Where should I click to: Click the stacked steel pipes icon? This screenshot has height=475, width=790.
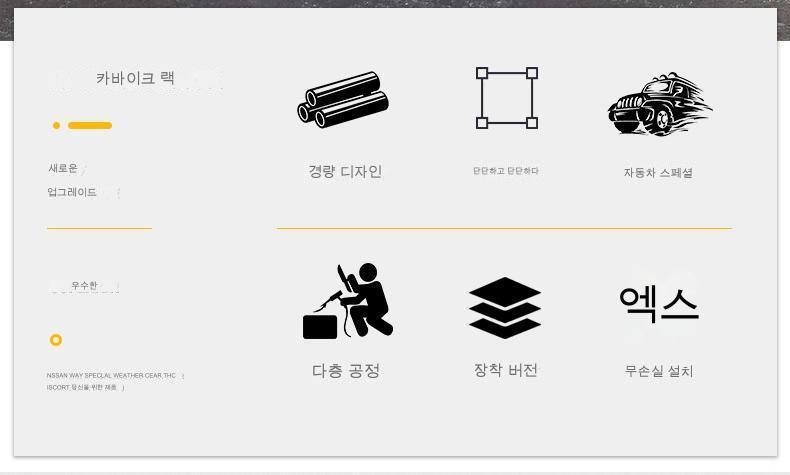pos(343,100)
